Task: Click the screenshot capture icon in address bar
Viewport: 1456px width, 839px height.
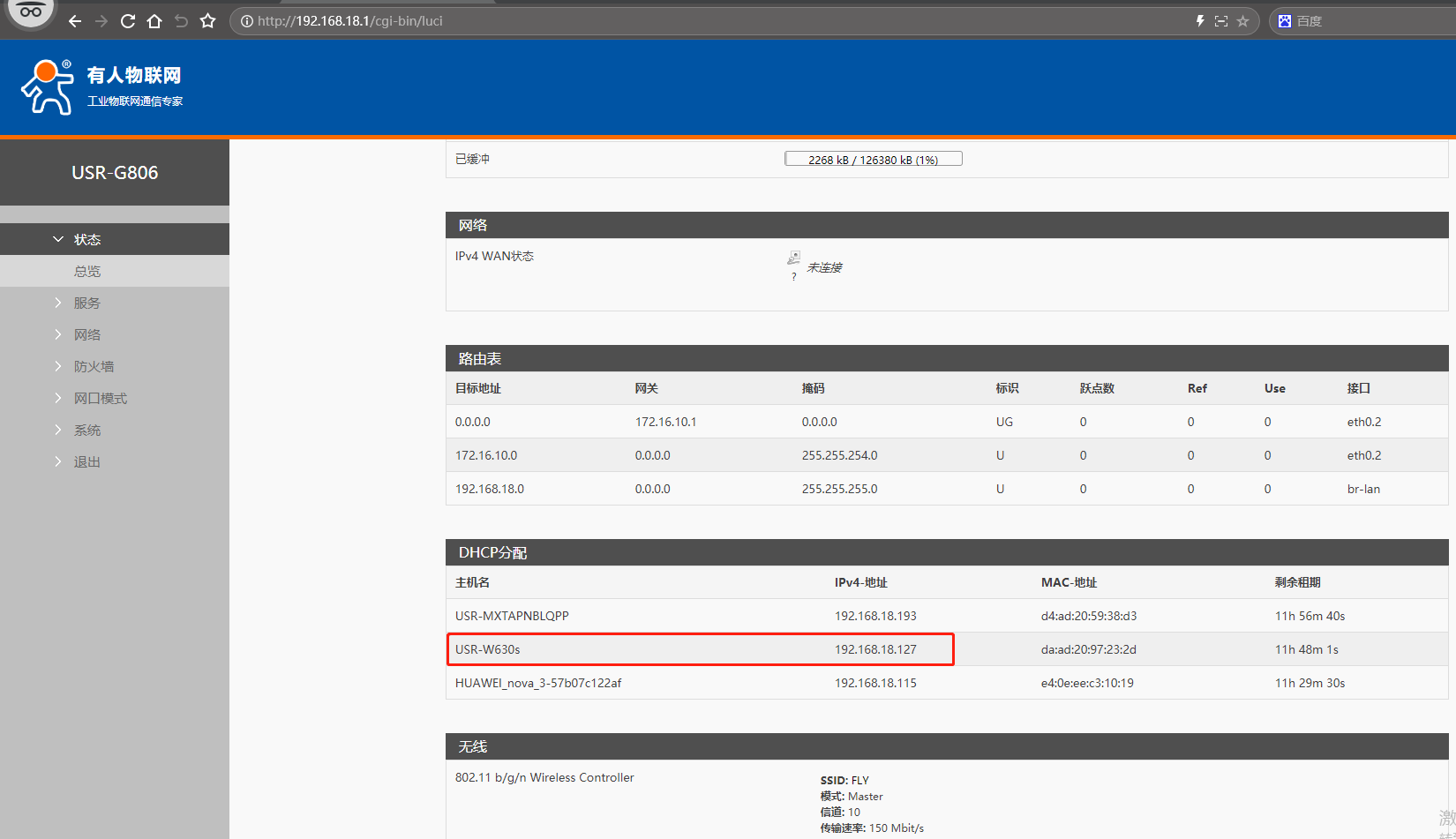Action: (x=1221, y=21)
